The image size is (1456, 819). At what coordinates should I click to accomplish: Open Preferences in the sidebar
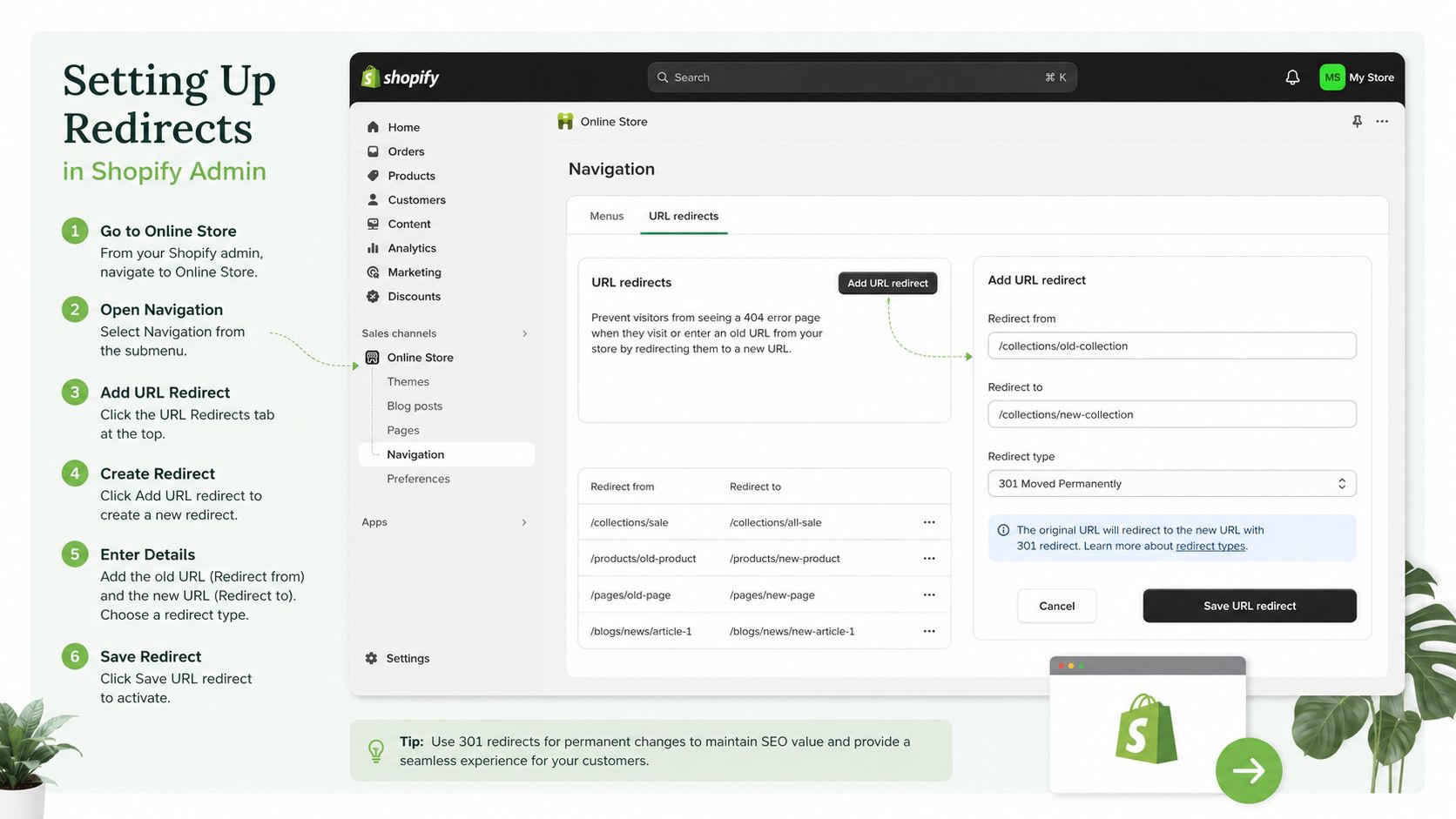419,479
